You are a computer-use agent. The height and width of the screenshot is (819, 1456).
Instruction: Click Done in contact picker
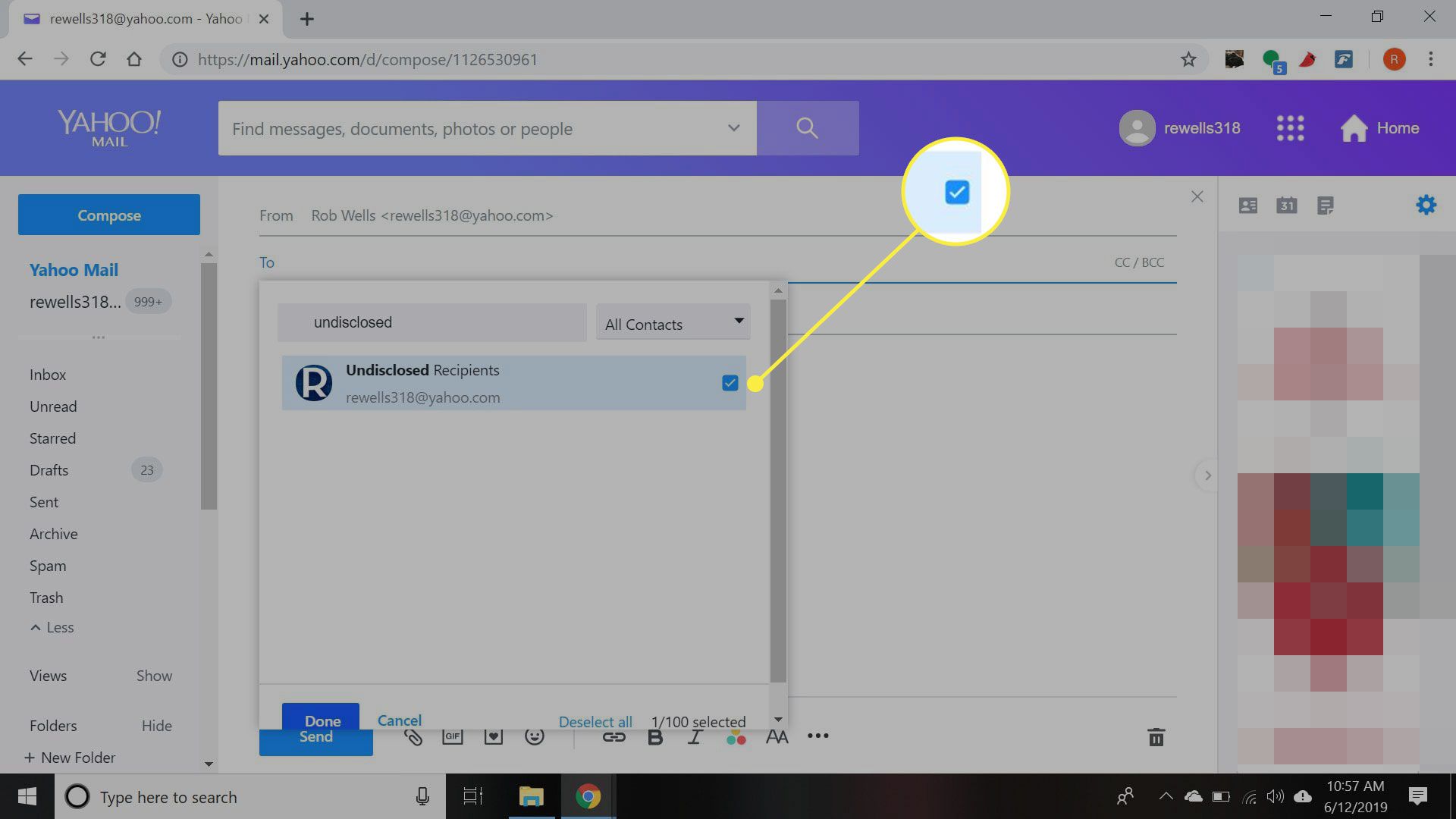pyautogui.click(x=321, y=716)
